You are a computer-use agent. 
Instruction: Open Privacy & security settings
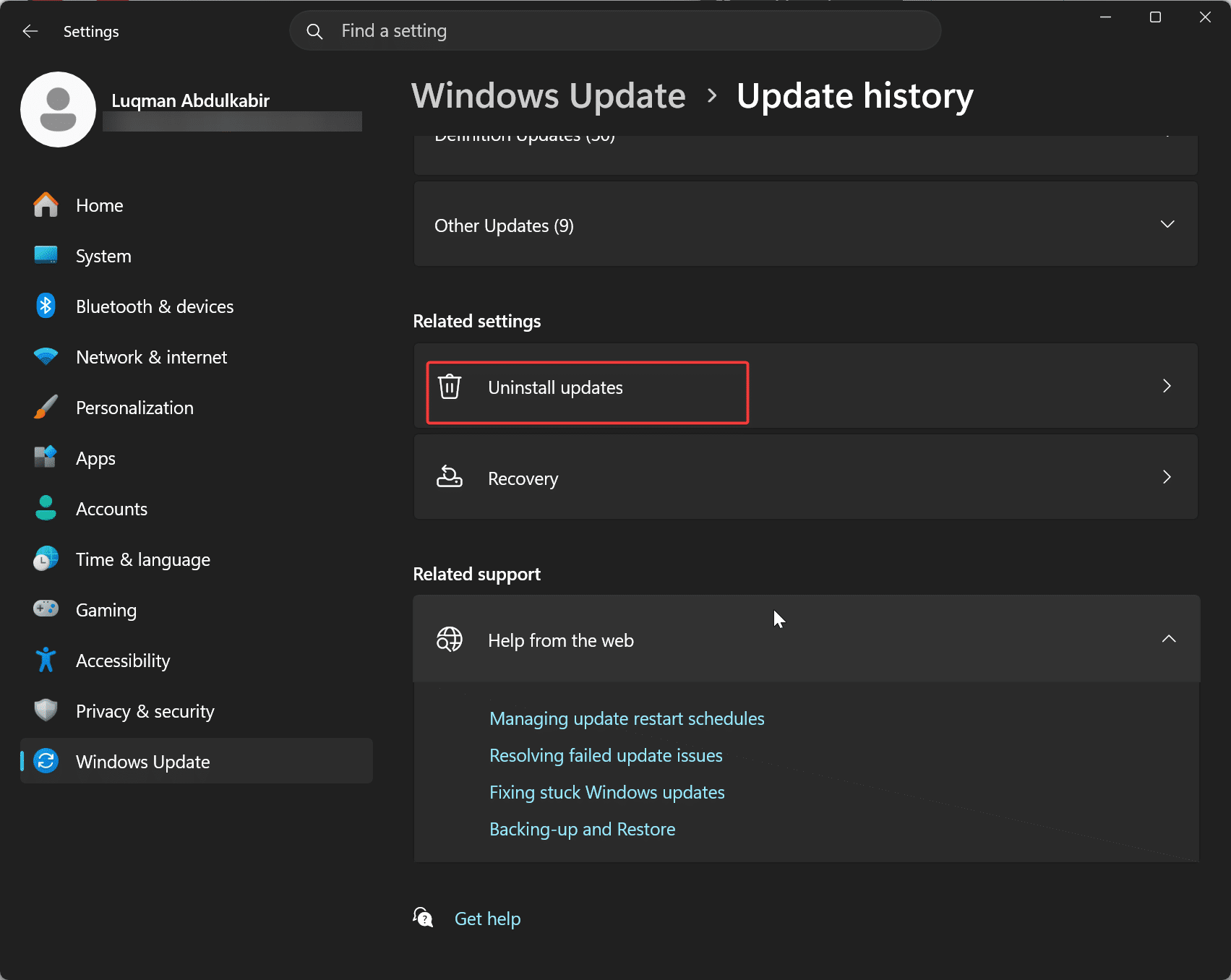(x=197, y=711)
